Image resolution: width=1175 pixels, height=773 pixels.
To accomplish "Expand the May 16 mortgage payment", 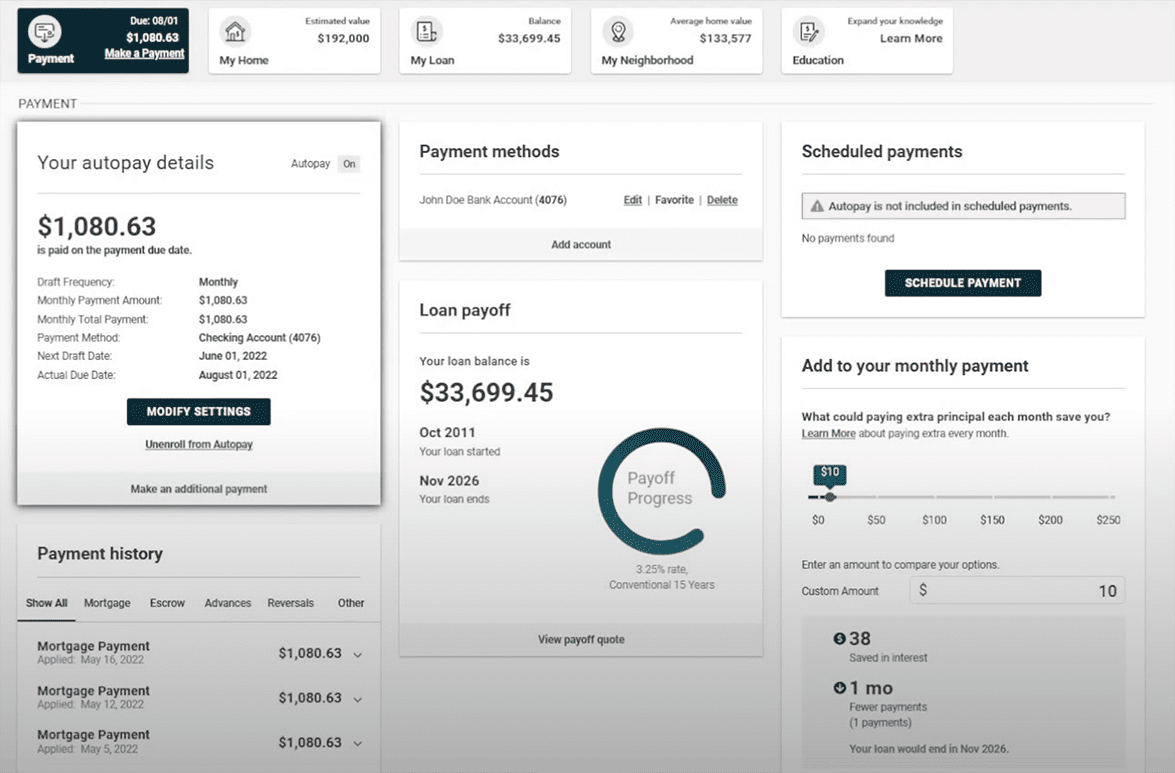I will (x=357, y=655).
